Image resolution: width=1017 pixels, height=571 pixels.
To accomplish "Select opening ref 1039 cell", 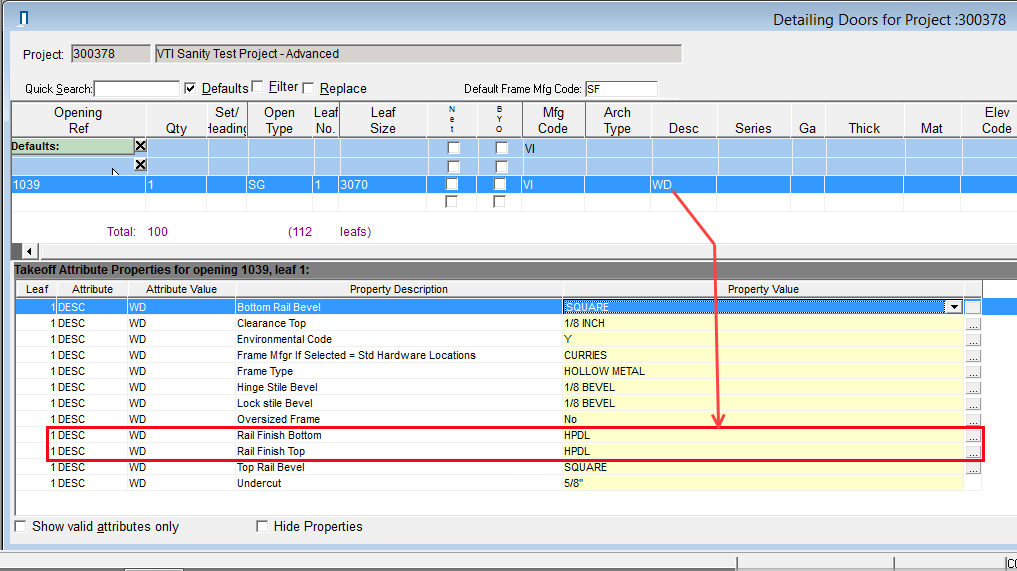I will coord(78,185).
